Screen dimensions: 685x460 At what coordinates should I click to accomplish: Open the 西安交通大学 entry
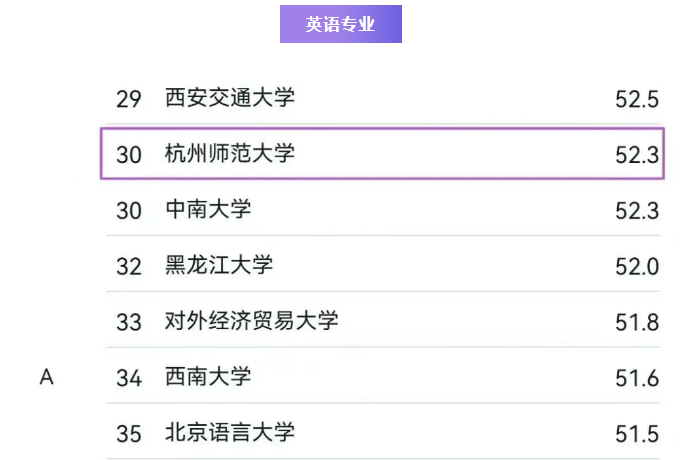[x=230, y=98]
